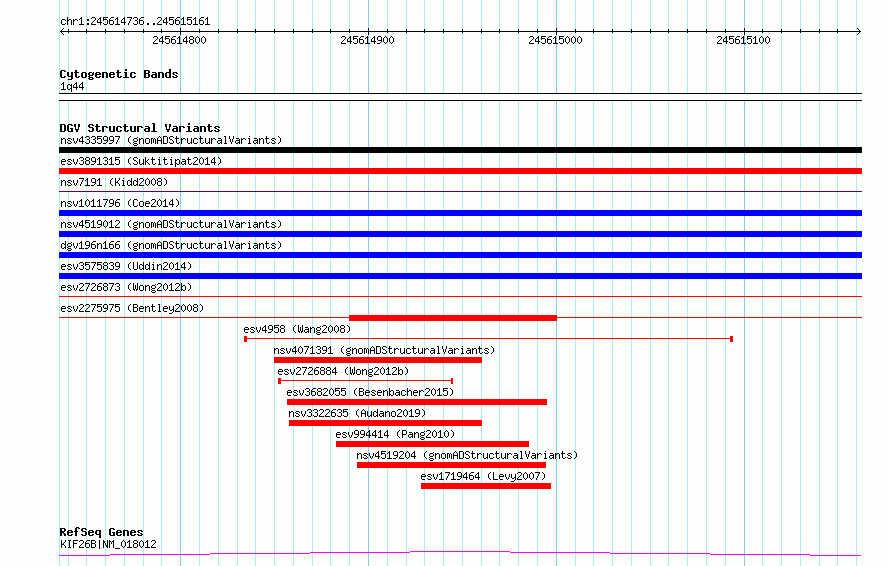The height and width of the screenshot is (566, 890).
Task: Select nsv1011796 (Coe2014) label
Action: [x=120, y=203]
